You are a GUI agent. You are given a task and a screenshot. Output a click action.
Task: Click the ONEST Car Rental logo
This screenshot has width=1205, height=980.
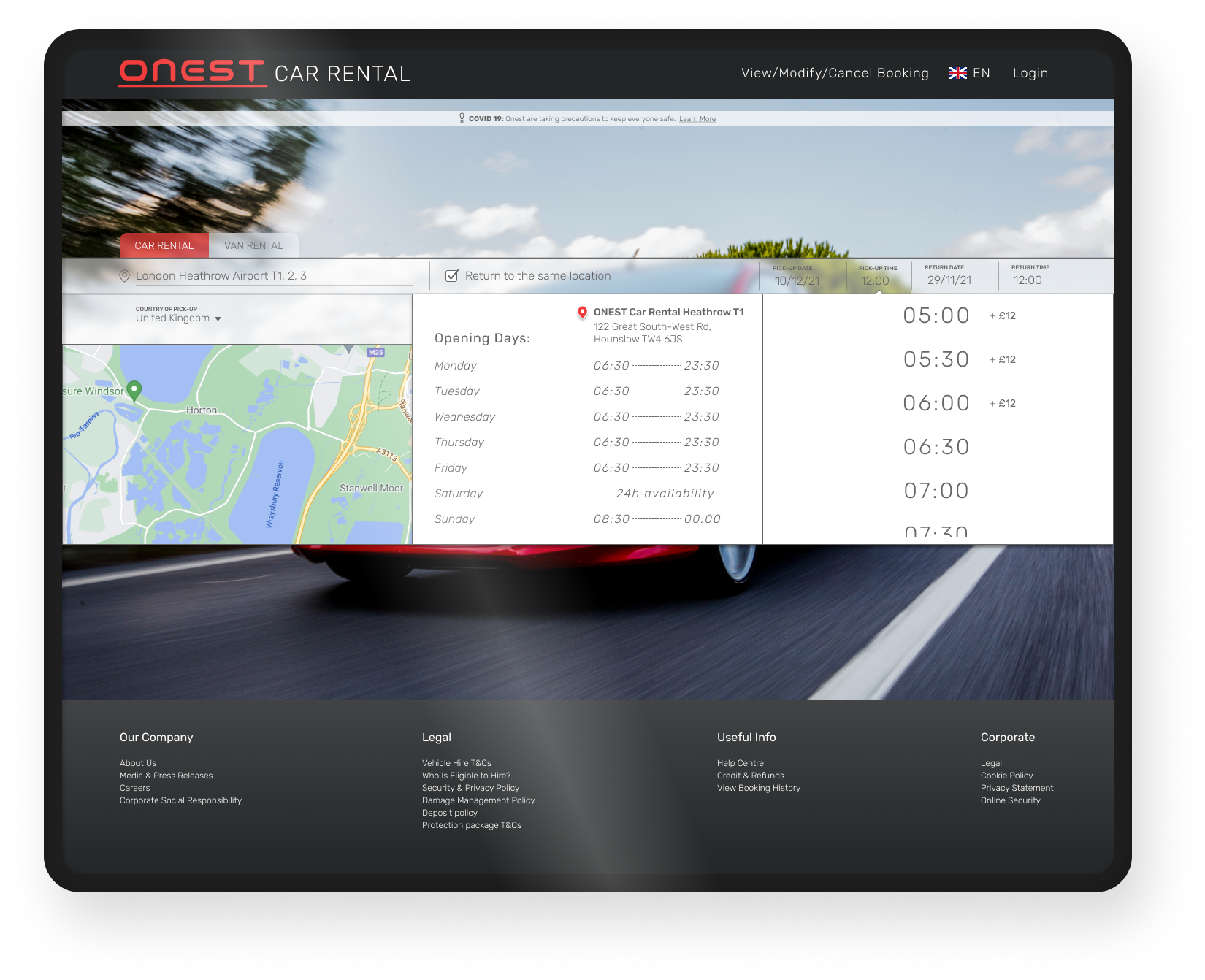[x=265, y=73]
